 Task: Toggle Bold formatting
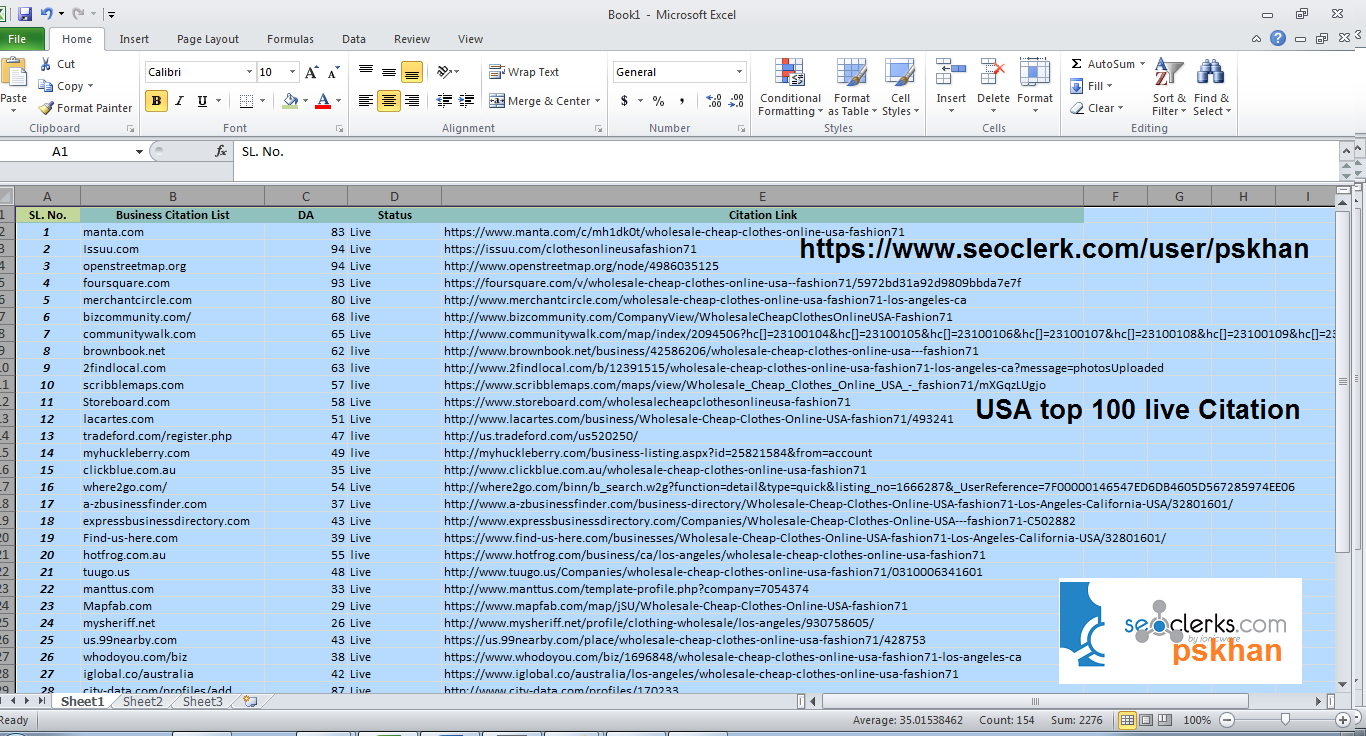156,101
